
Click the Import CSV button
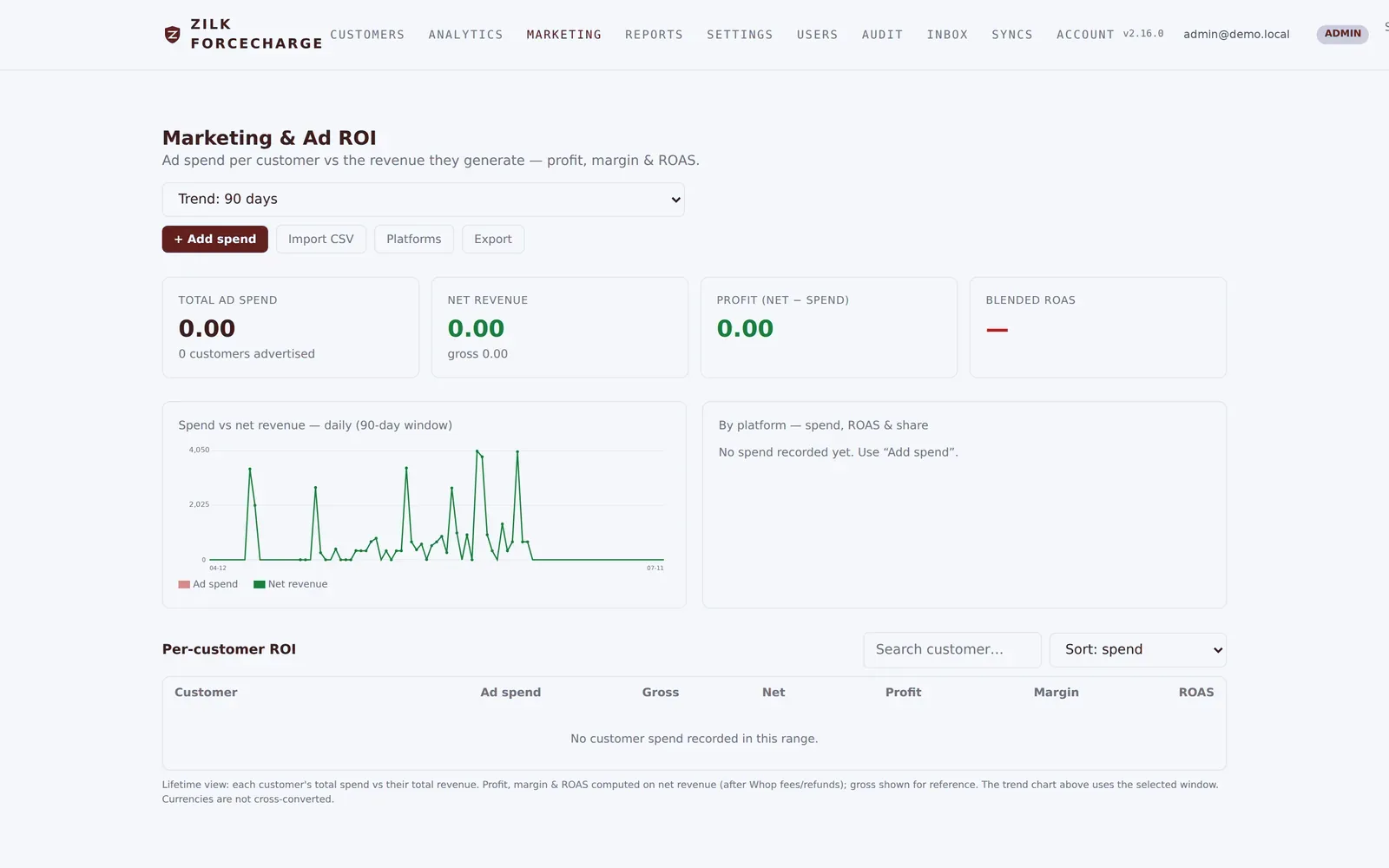click(321, 239)
